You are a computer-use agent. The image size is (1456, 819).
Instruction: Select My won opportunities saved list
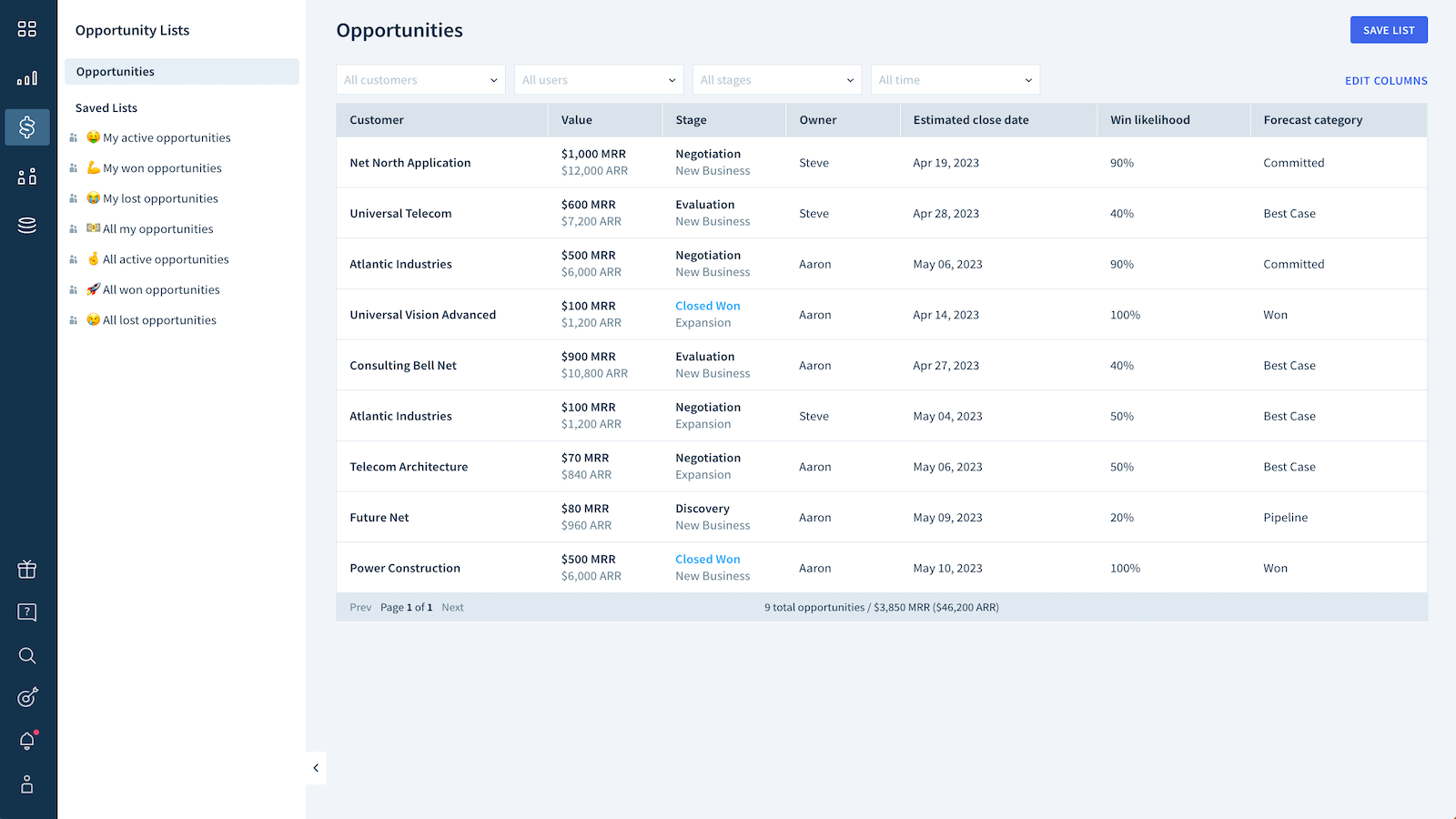coord(162,168)
